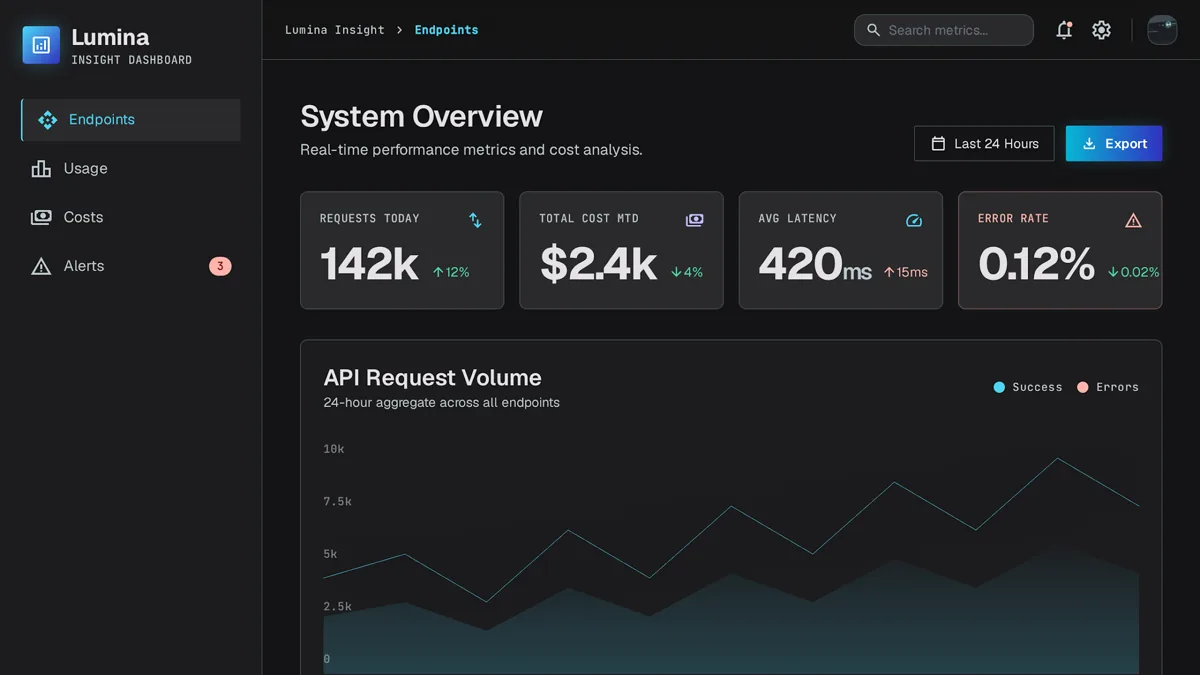Click the Lumina logo icon
This screenshot has height=675, width=1200.
tap(41, 45)
